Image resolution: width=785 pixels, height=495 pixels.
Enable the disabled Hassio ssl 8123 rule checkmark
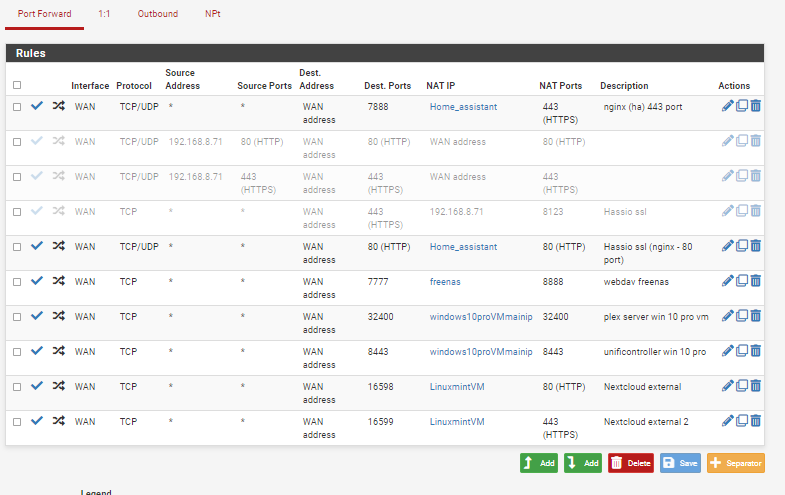pos(37,211)
